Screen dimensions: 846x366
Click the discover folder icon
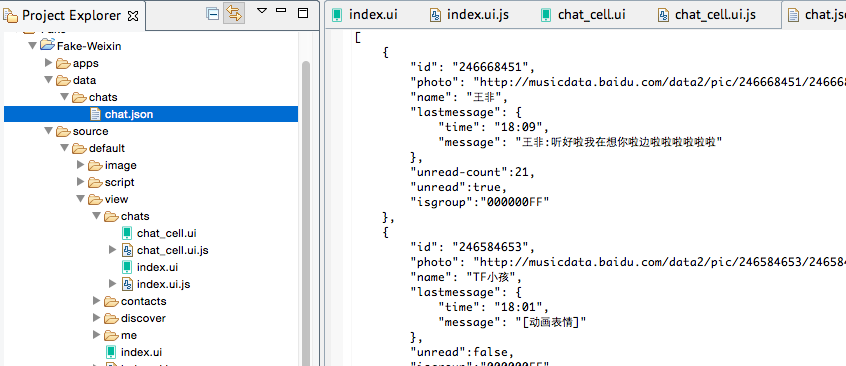(x=111, y=318)
